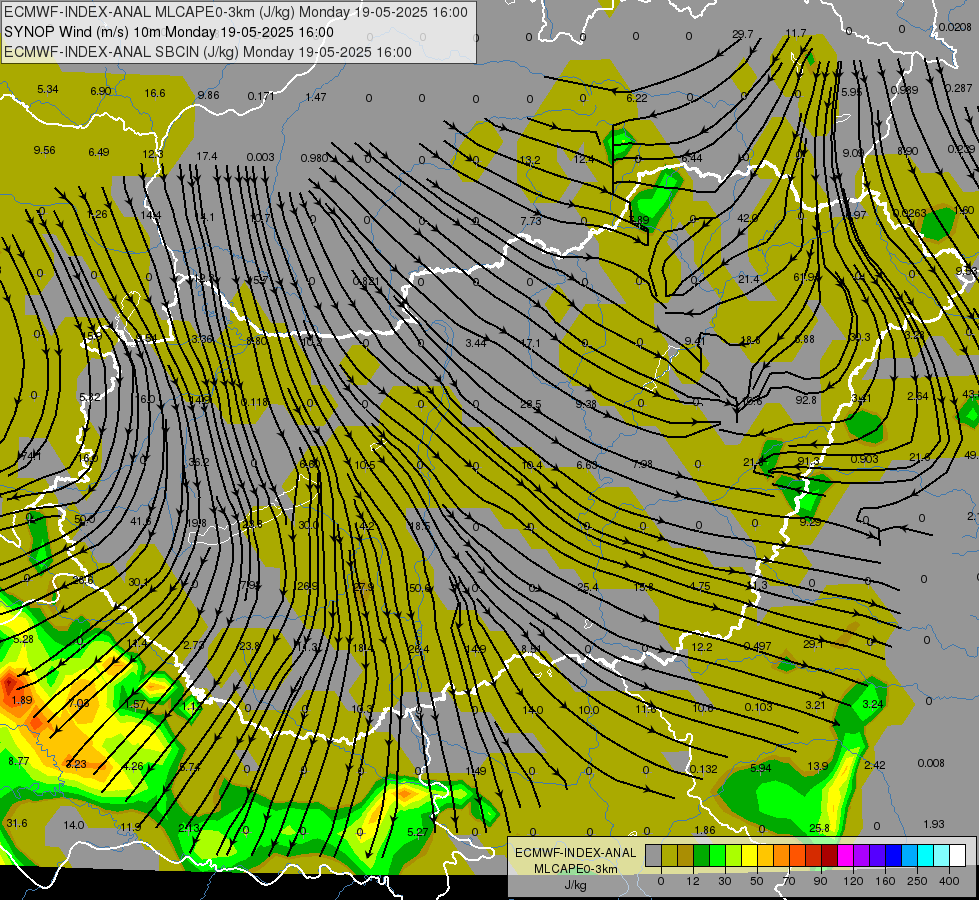Click the legend scale value 30
The height and width of the screenshot is (900, 979).
pyautogui.click(x=725, y=881)
